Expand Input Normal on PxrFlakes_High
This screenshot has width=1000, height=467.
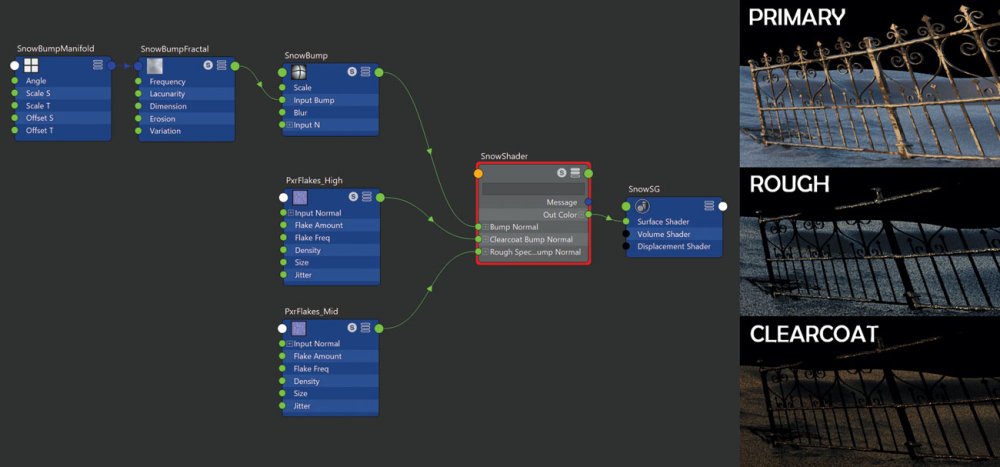coord(291,213)
